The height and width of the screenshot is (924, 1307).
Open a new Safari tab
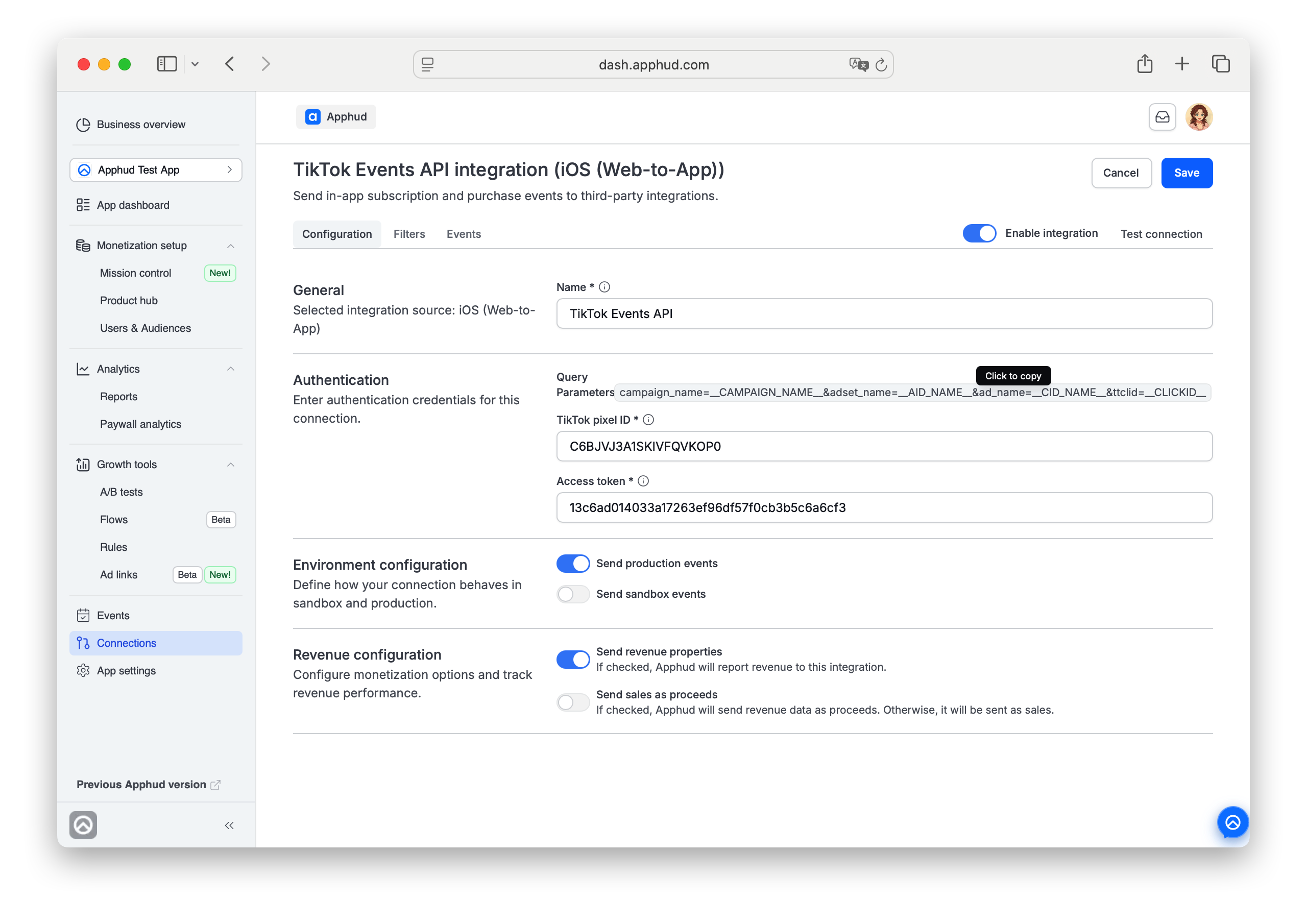pyautogui.click(x=1182, y=64)
